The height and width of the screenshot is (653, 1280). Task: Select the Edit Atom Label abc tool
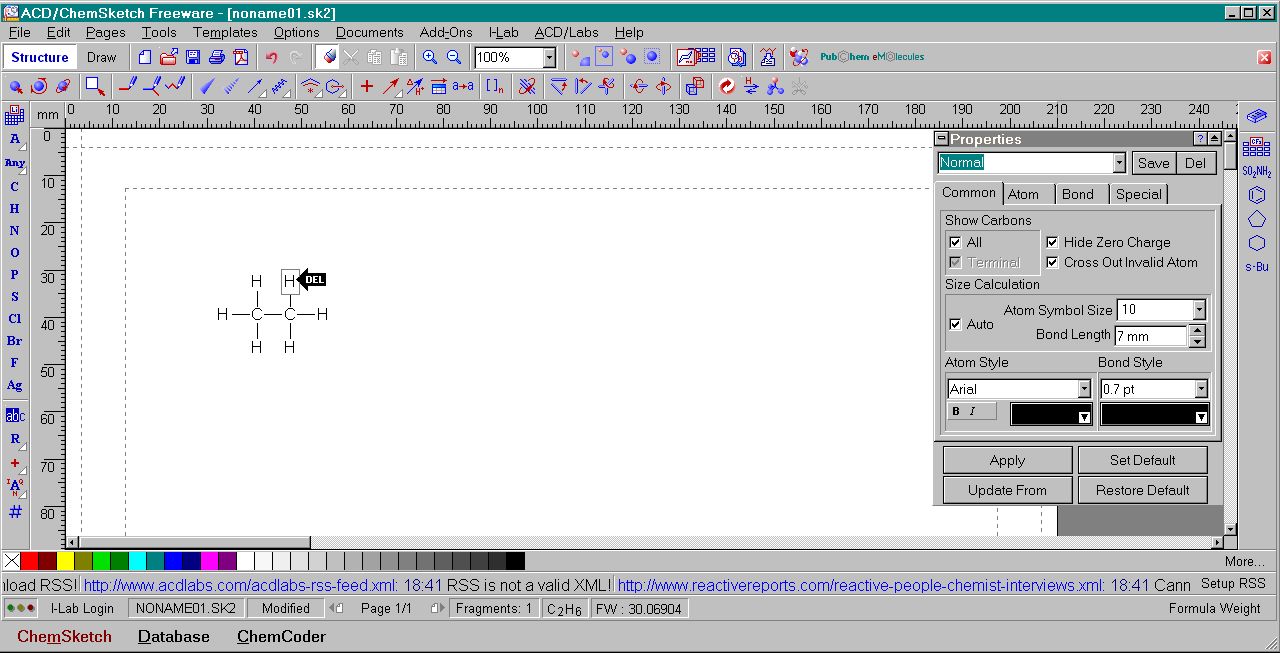coord(15,416)
